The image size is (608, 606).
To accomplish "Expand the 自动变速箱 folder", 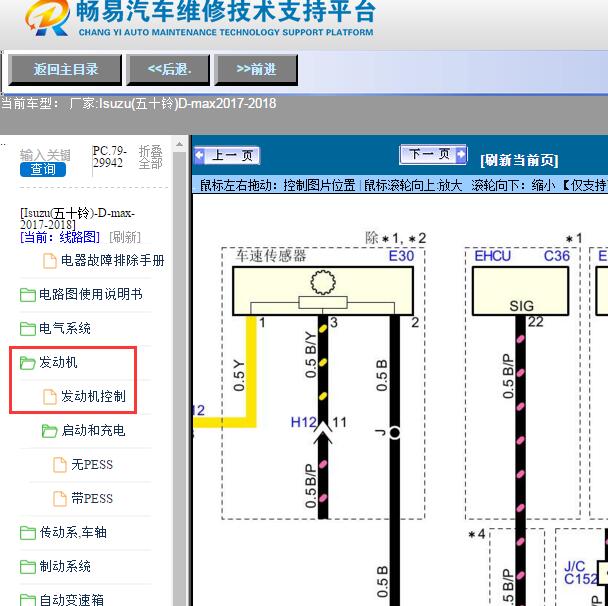I will [x=72, y=600].
